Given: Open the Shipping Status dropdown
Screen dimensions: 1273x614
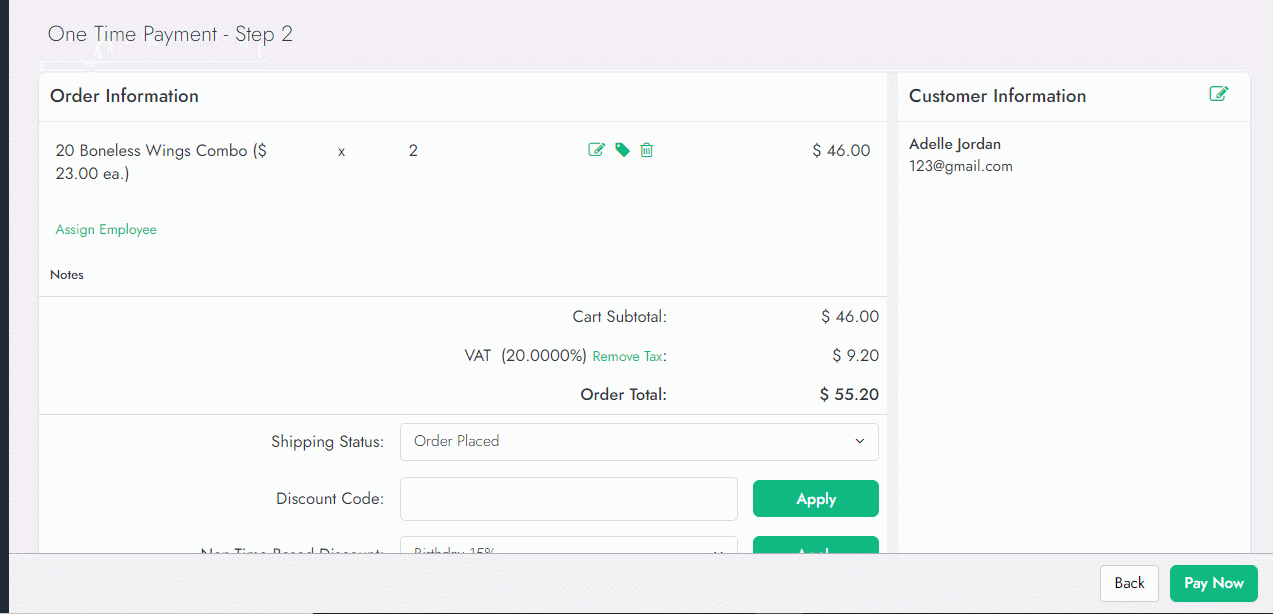Looking at the screenshot, I should [x=639, y=441].
